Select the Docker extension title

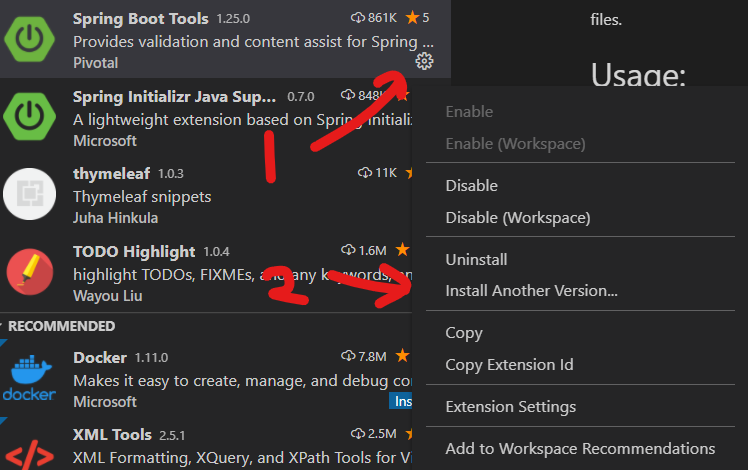coord(100,358)
